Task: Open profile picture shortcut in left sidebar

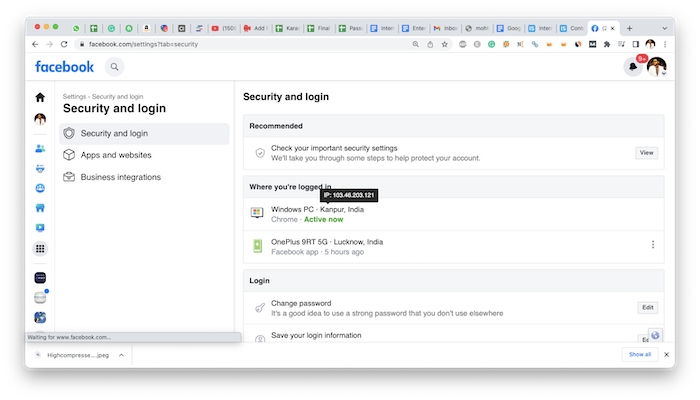Action: (x=40, y=119)
